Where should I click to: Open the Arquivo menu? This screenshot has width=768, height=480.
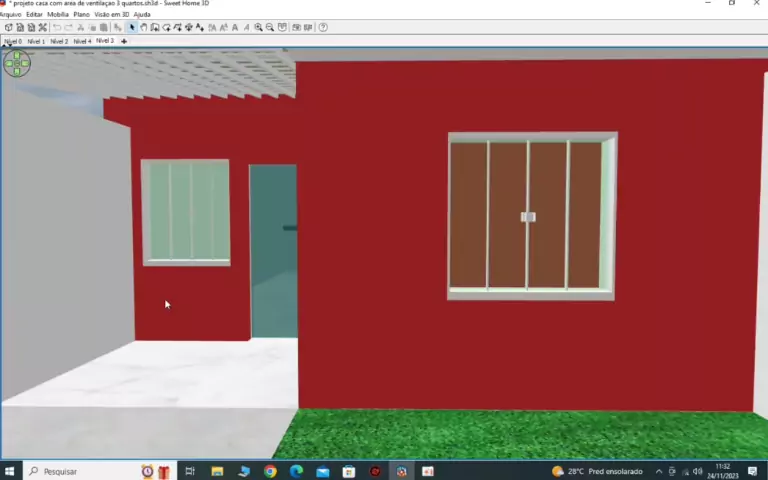[10, 15]
